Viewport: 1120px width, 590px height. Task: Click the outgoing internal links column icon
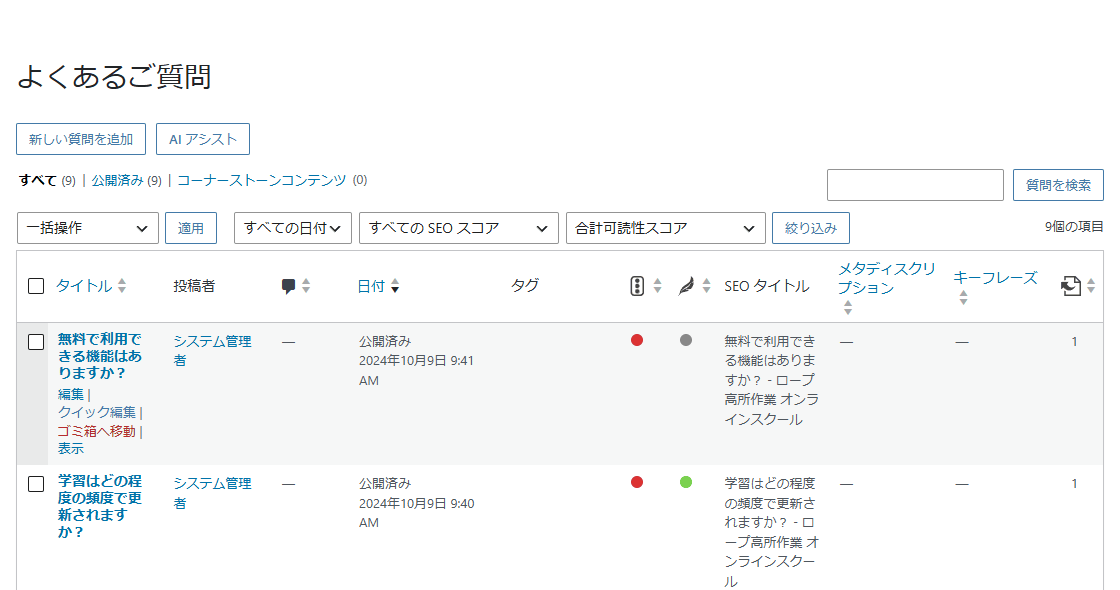[x=1071, y=286]
